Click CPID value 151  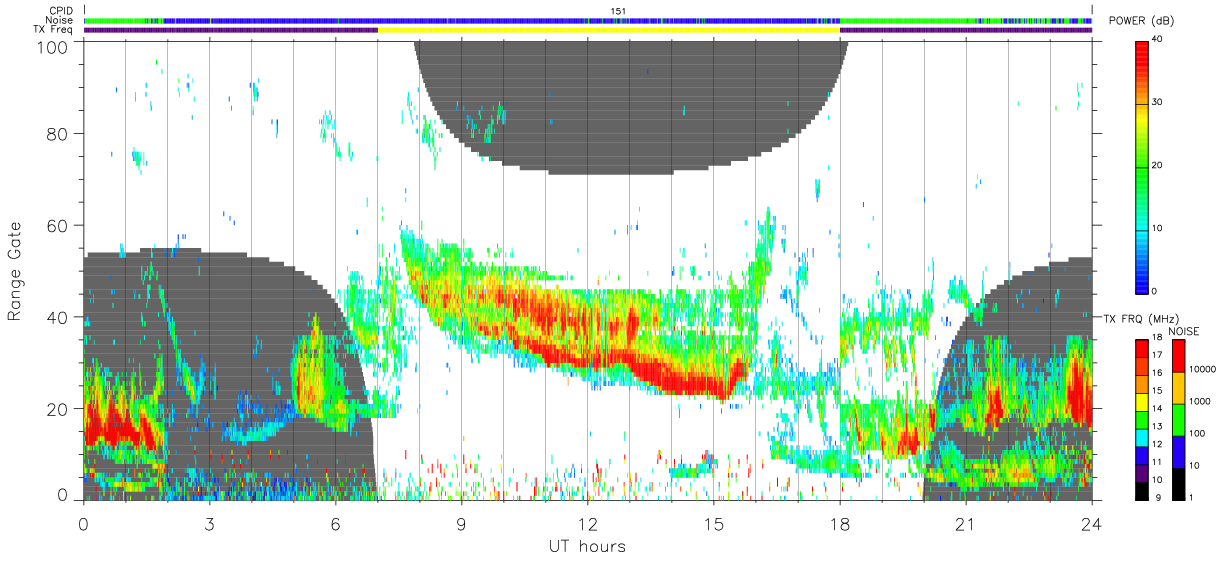617,10
